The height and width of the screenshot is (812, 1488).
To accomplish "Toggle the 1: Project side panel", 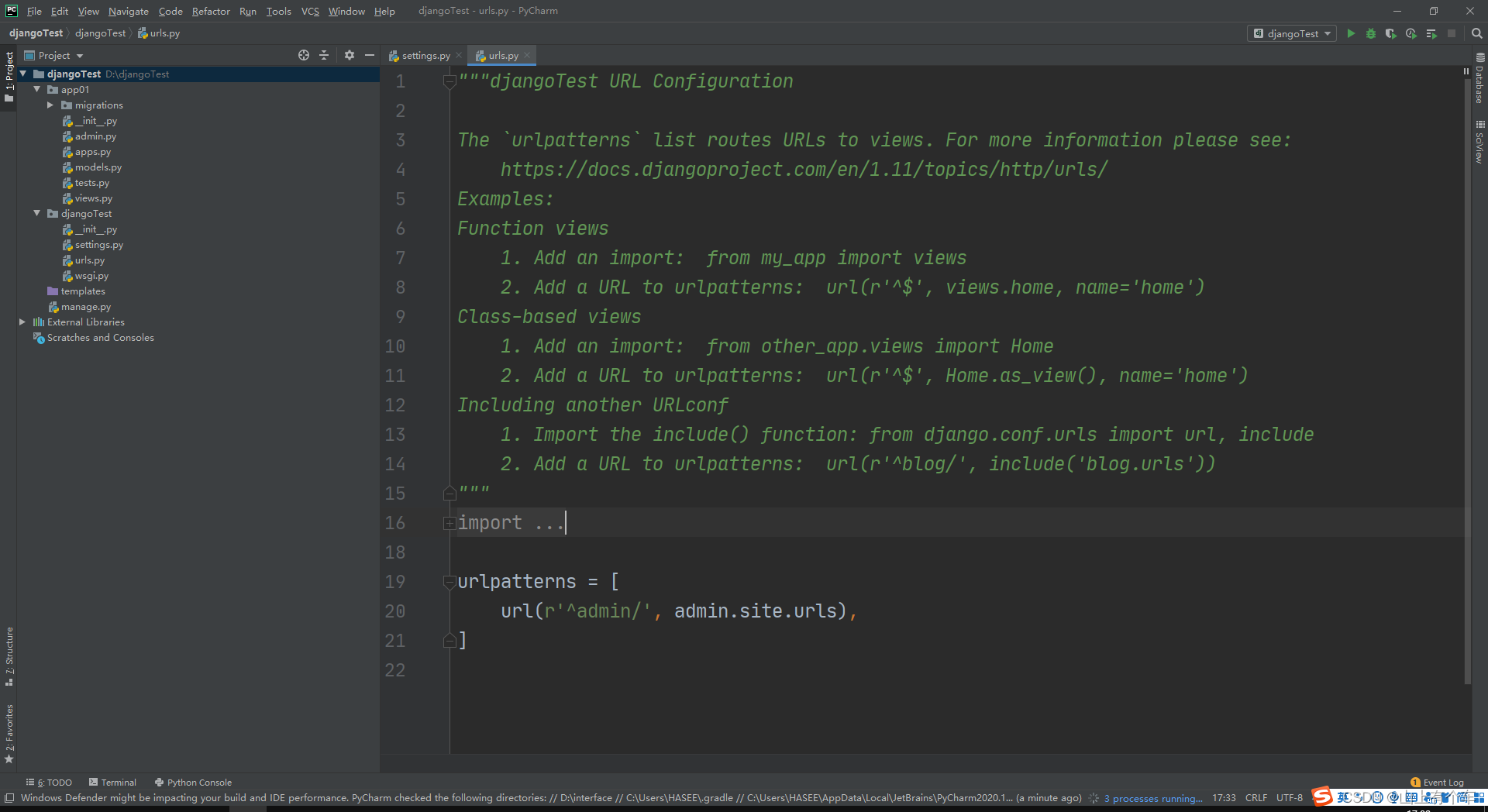I will click(9, 77).
